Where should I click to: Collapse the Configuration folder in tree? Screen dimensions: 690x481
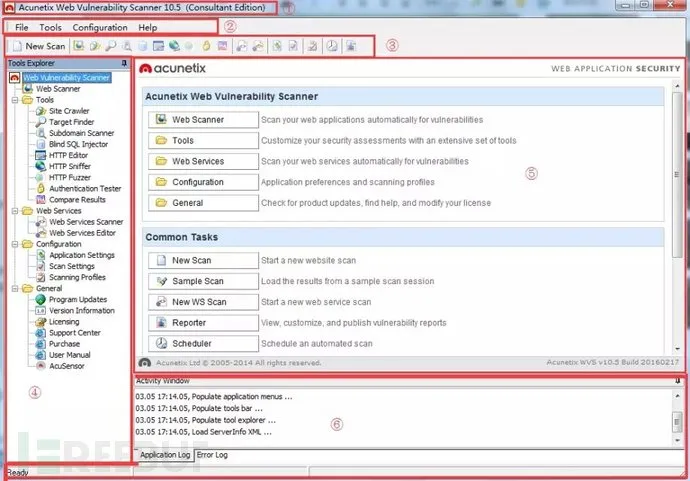(15, 244)
